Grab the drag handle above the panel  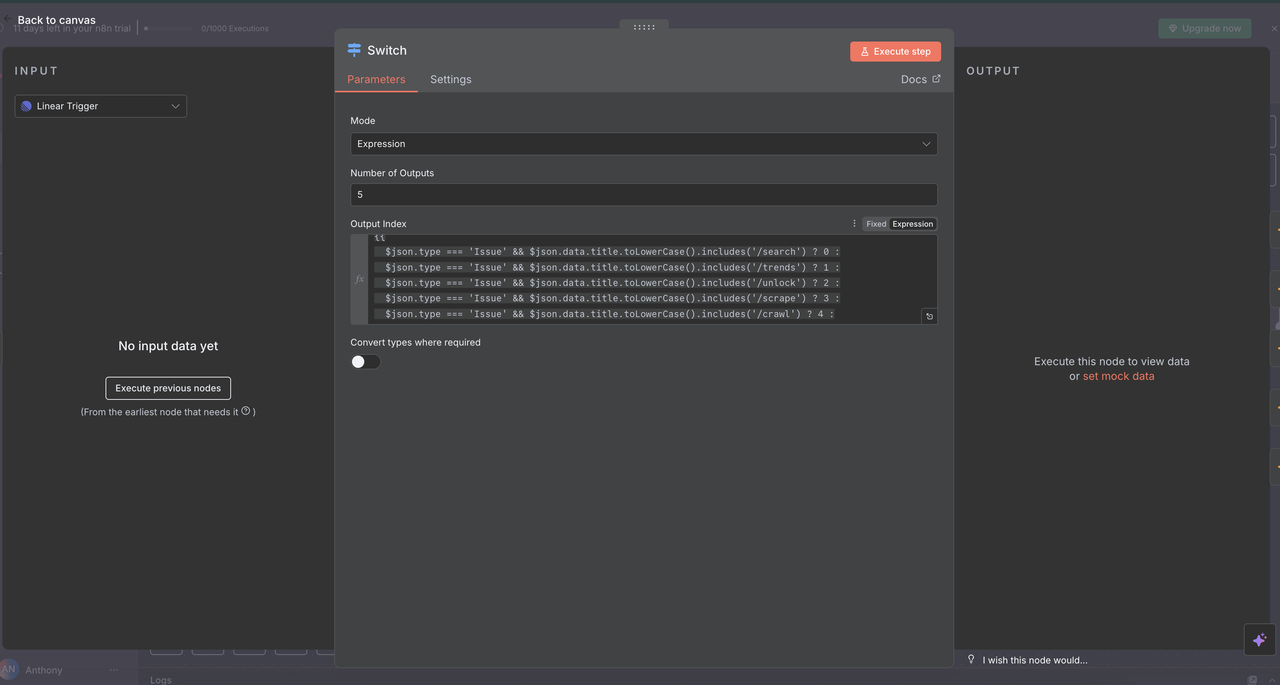coord(644,27)
